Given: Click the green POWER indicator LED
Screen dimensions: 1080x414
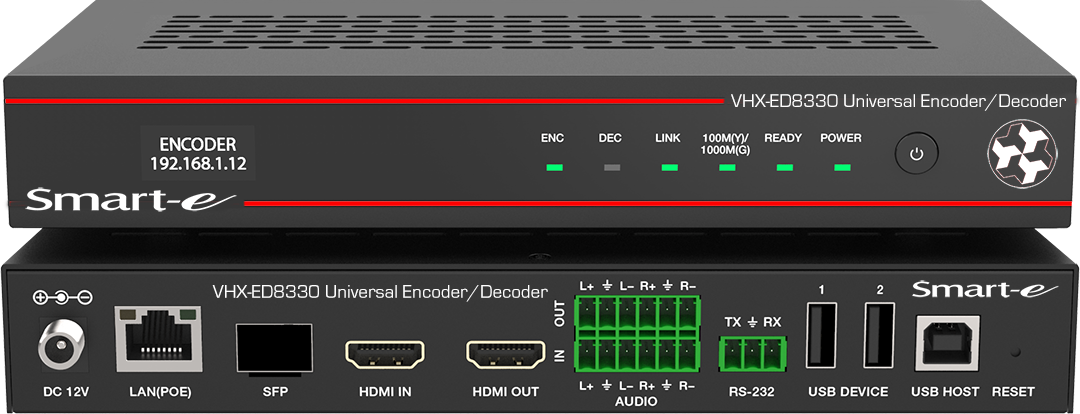Looking at the screenshot, I should [x=841, y=167].
